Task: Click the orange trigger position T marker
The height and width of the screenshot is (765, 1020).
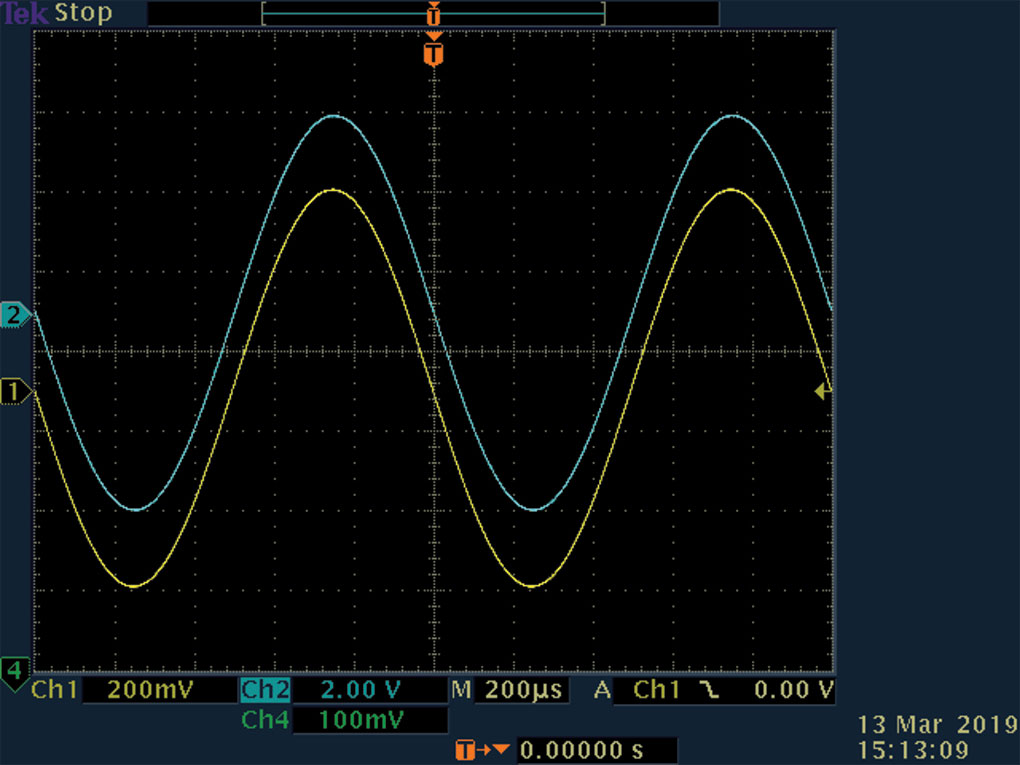Action: point(433,53)
